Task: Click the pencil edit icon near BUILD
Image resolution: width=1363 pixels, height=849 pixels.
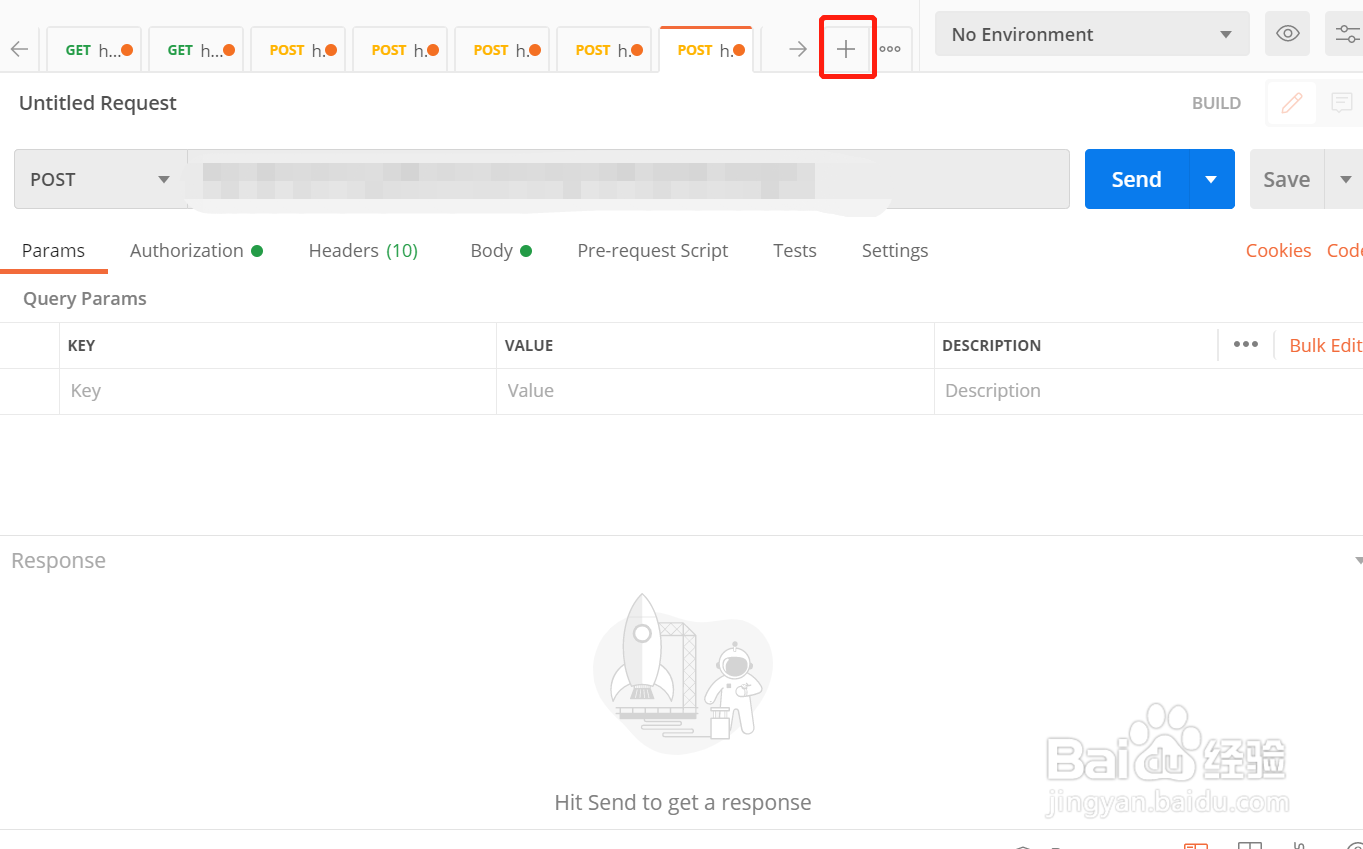Action: coord(1292,103)
